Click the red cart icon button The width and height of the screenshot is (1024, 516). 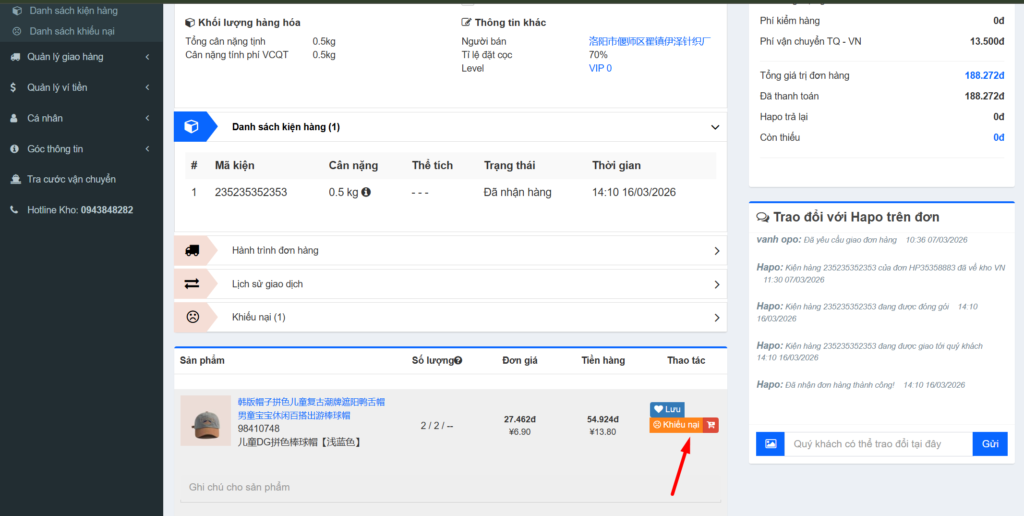pos(711,425)
